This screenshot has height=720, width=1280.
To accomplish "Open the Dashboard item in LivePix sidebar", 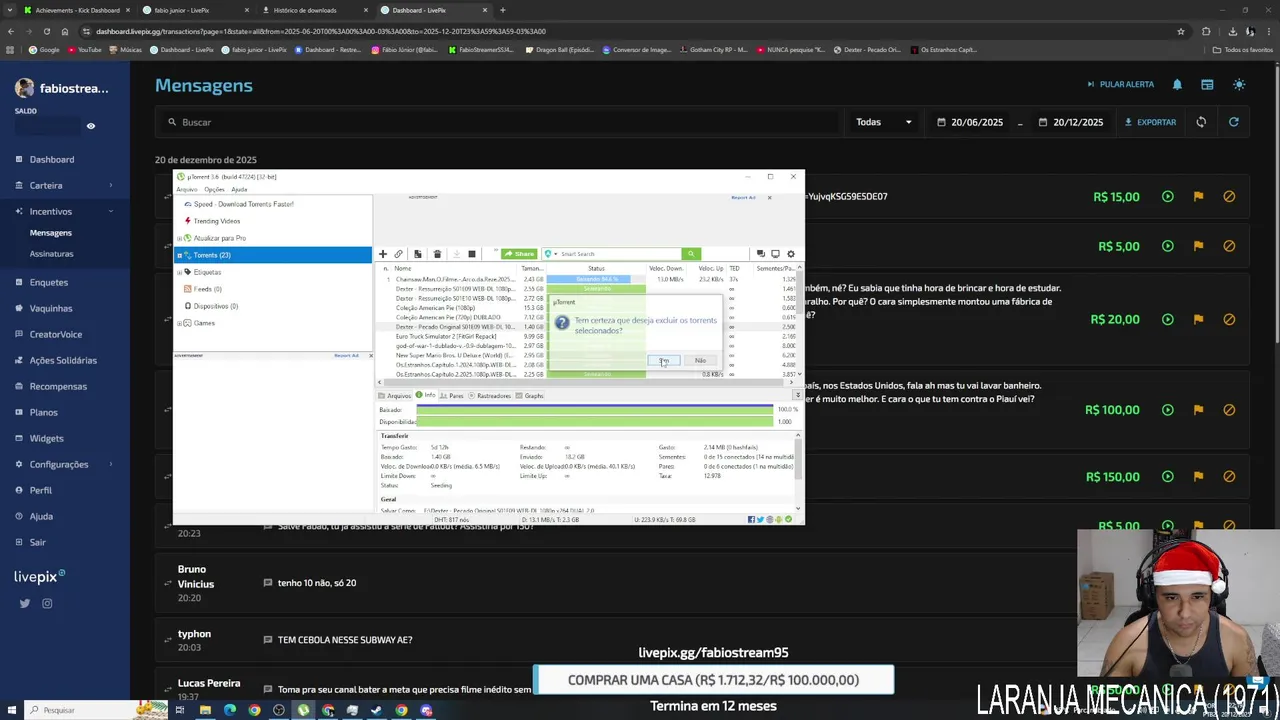I will 52,160.
